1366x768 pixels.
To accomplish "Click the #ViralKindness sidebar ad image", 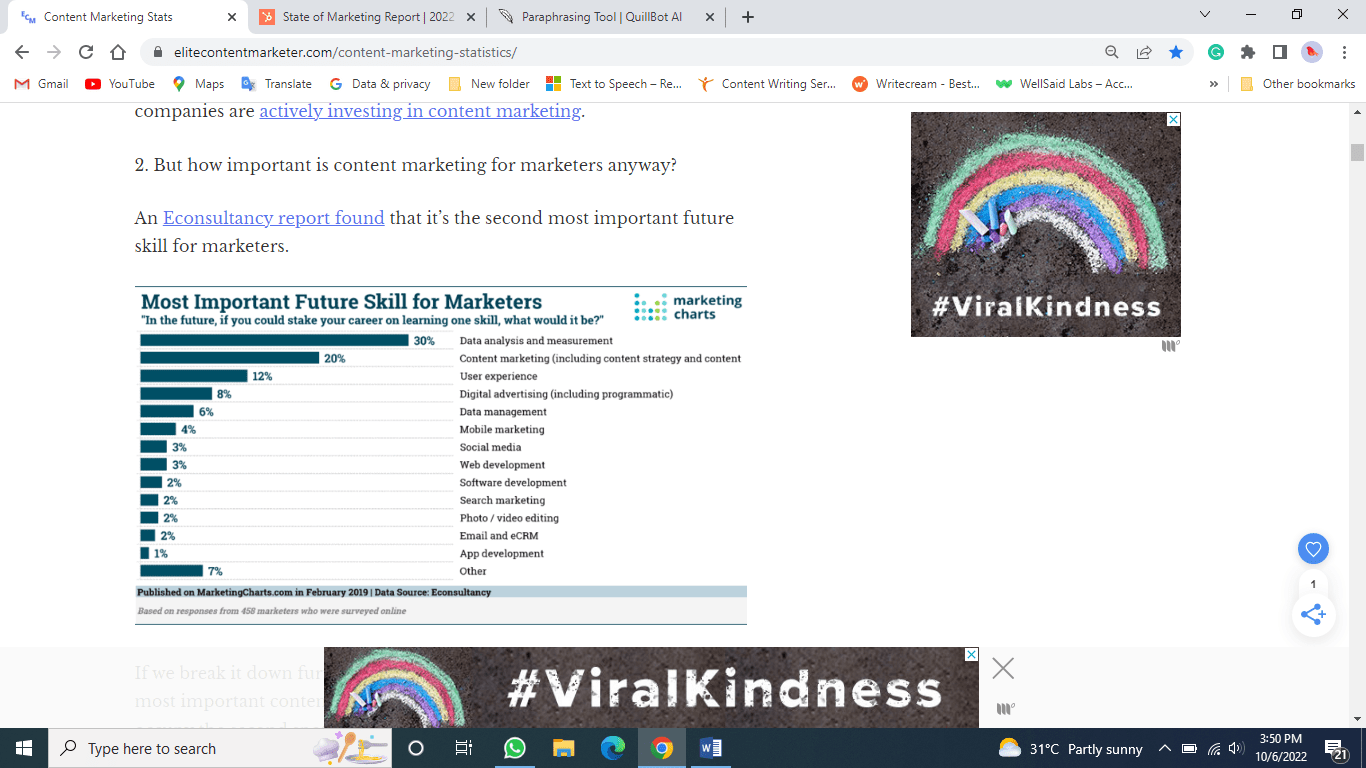I will [x=1046, y=224].
